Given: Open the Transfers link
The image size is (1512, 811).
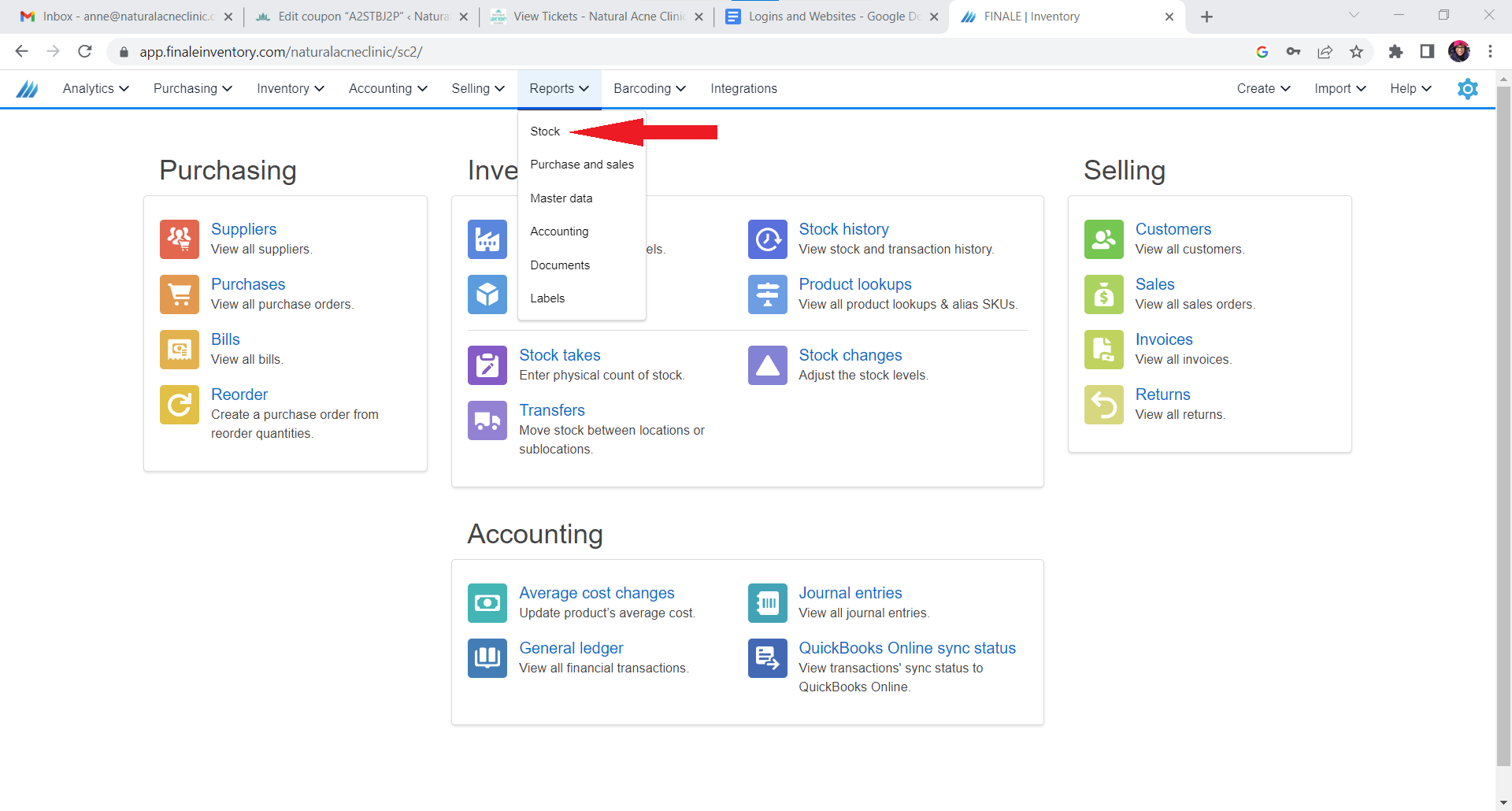Looking at the screenshot, I should click(552, 410).
